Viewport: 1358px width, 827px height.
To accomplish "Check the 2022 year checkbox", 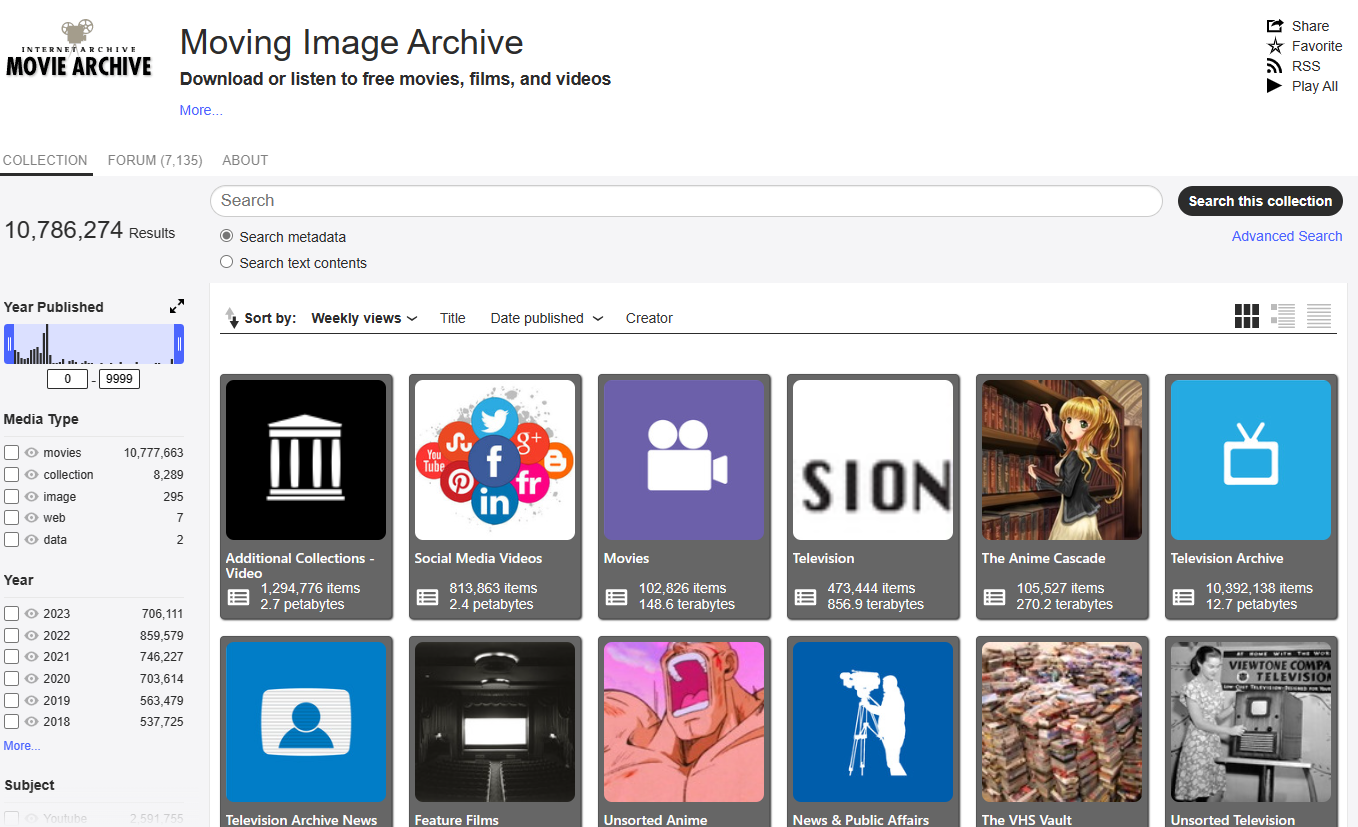I will (x=12, y=636).
